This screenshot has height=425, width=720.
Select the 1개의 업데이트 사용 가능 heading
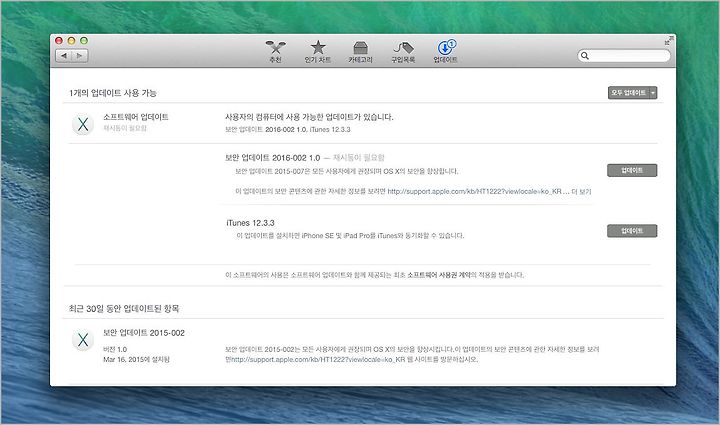(x=113, y=93)
